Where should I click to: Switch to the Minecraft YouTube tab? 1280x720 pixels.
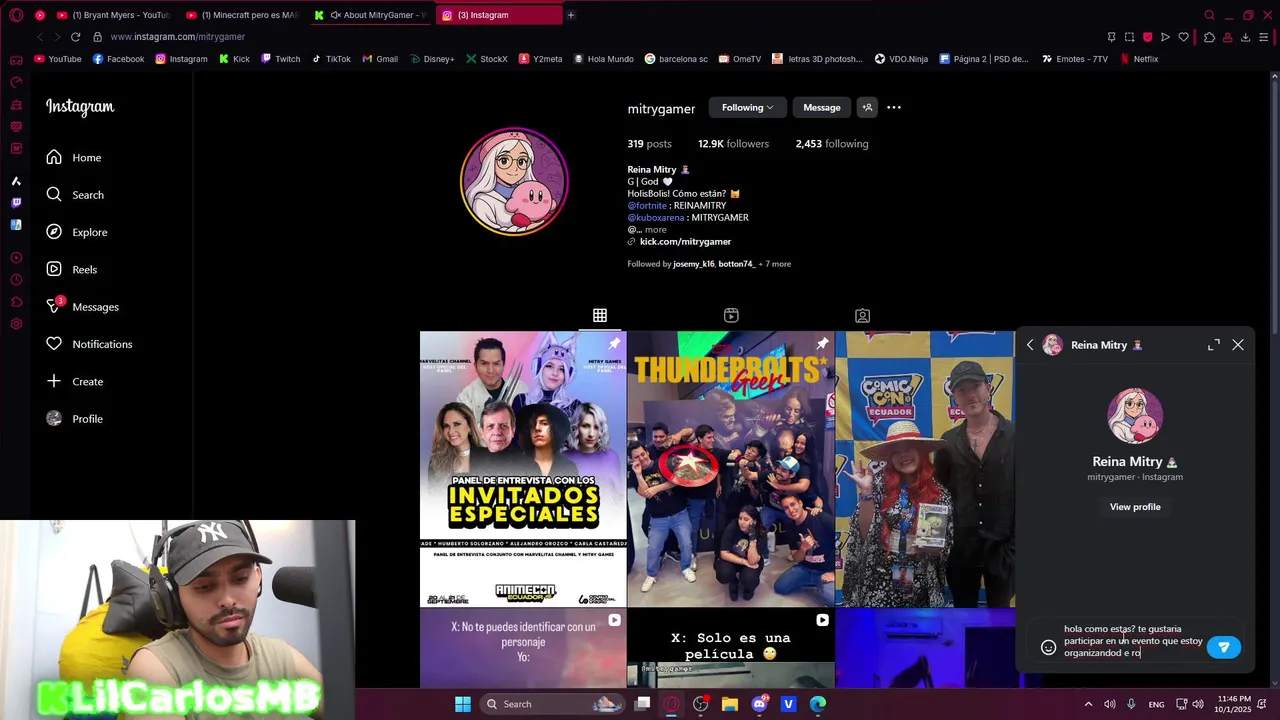coord(242,15)
